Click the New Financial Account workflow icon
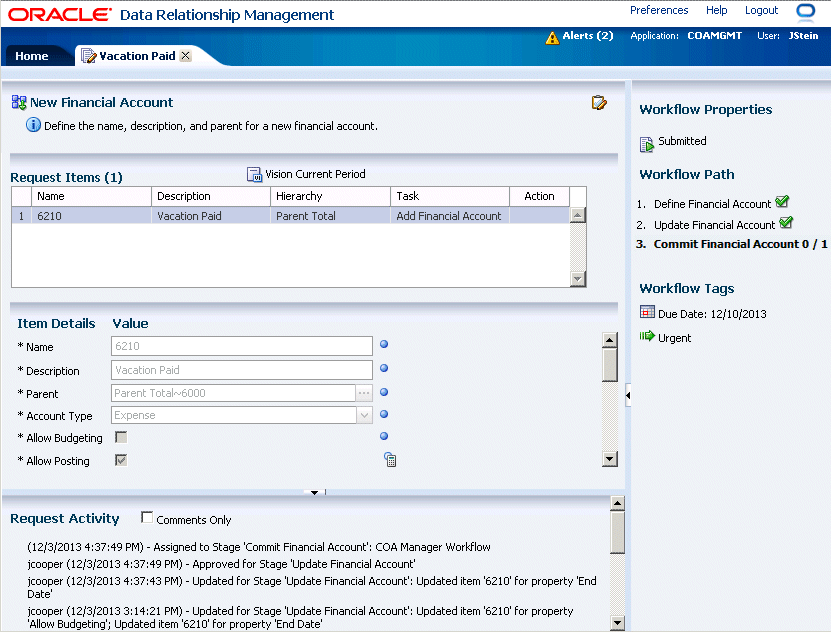The image size is (831, 632). [19, 102]
